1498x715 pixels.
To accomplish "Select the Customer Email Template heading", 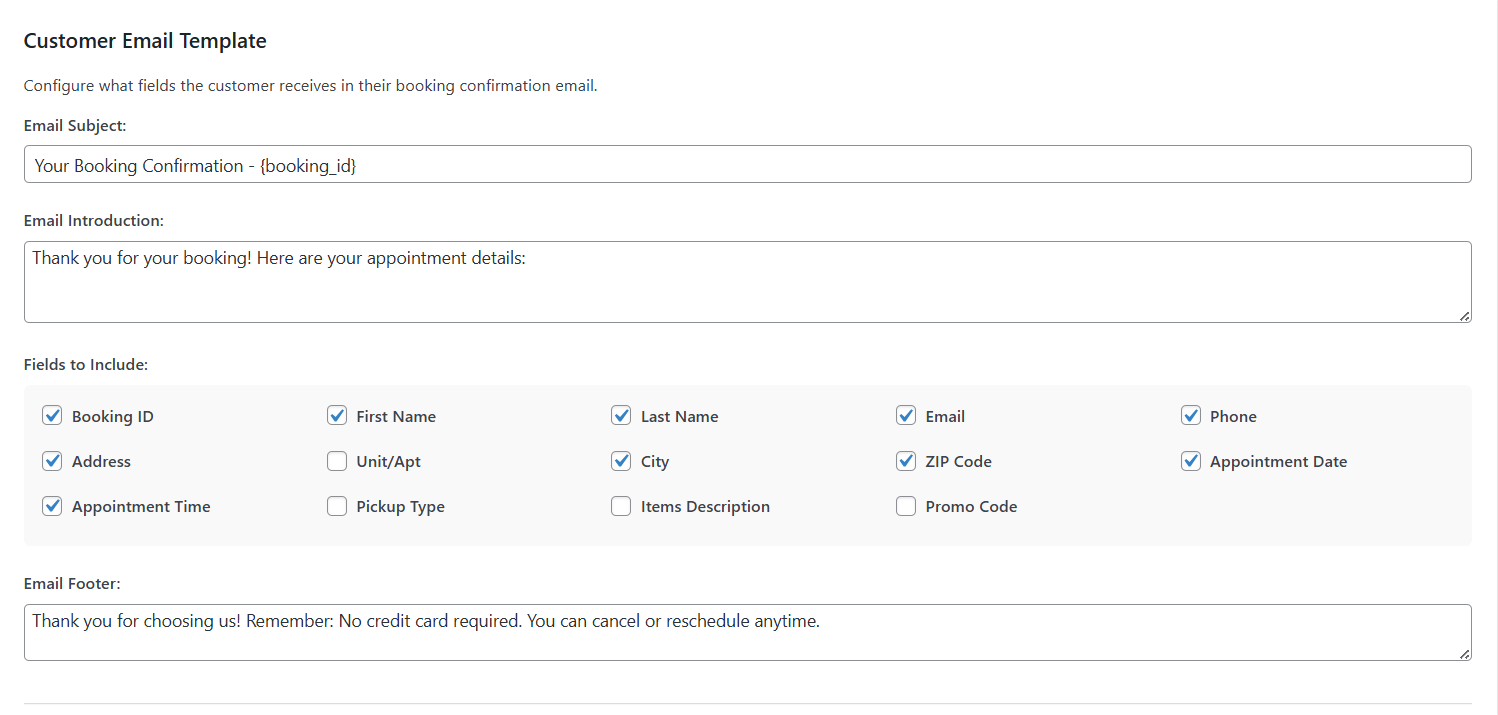I will [x=145, y=41].
